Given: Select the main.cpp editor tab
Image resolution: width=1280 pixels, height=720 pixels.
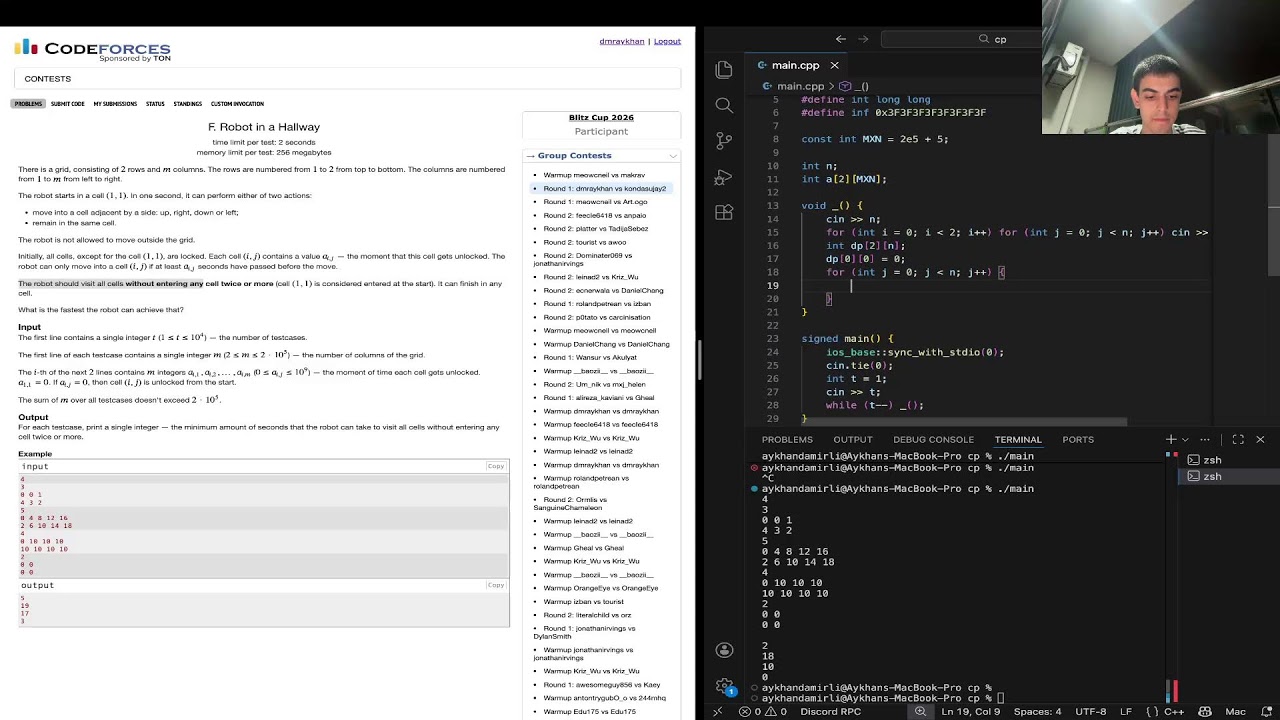Looking at the screenshot, I should pos(795,65).
